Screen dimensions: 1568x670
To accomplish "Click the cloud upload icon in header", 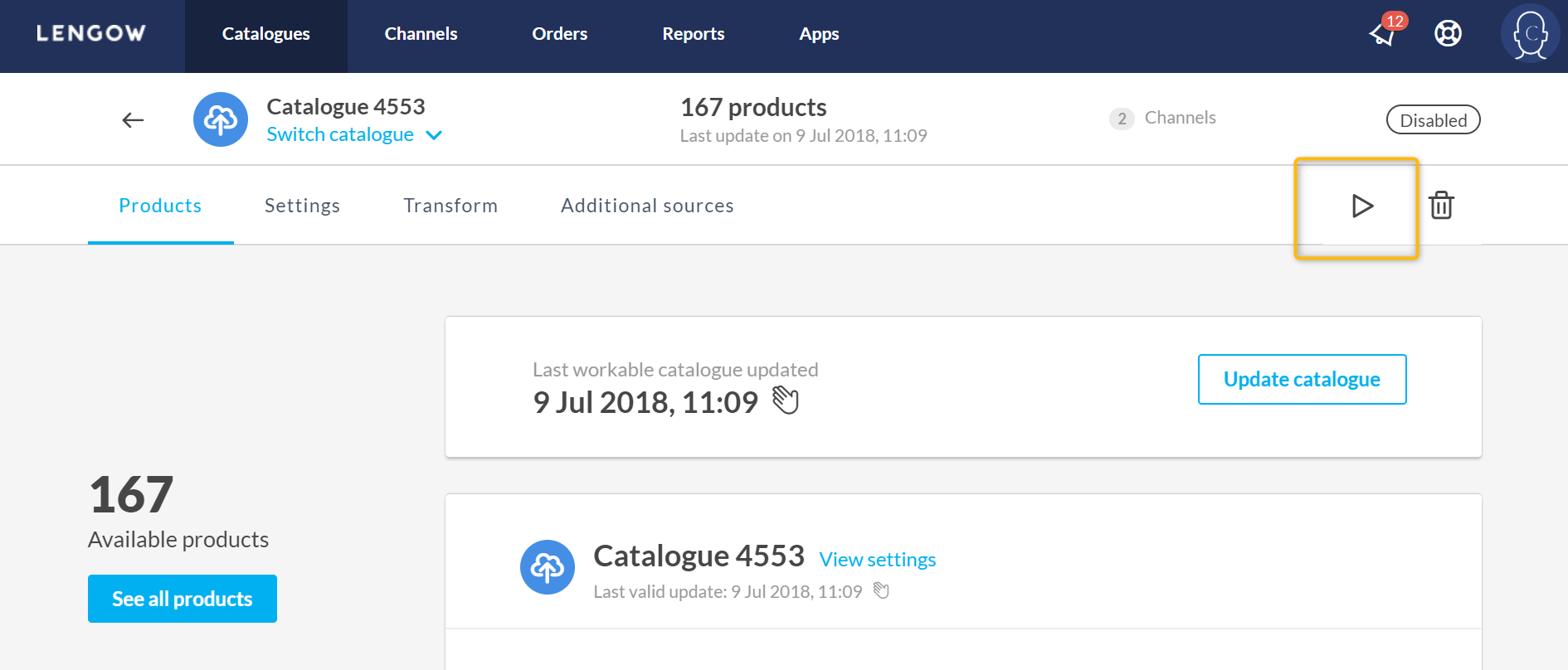I will pyautogui.click(x=221, y=119).
